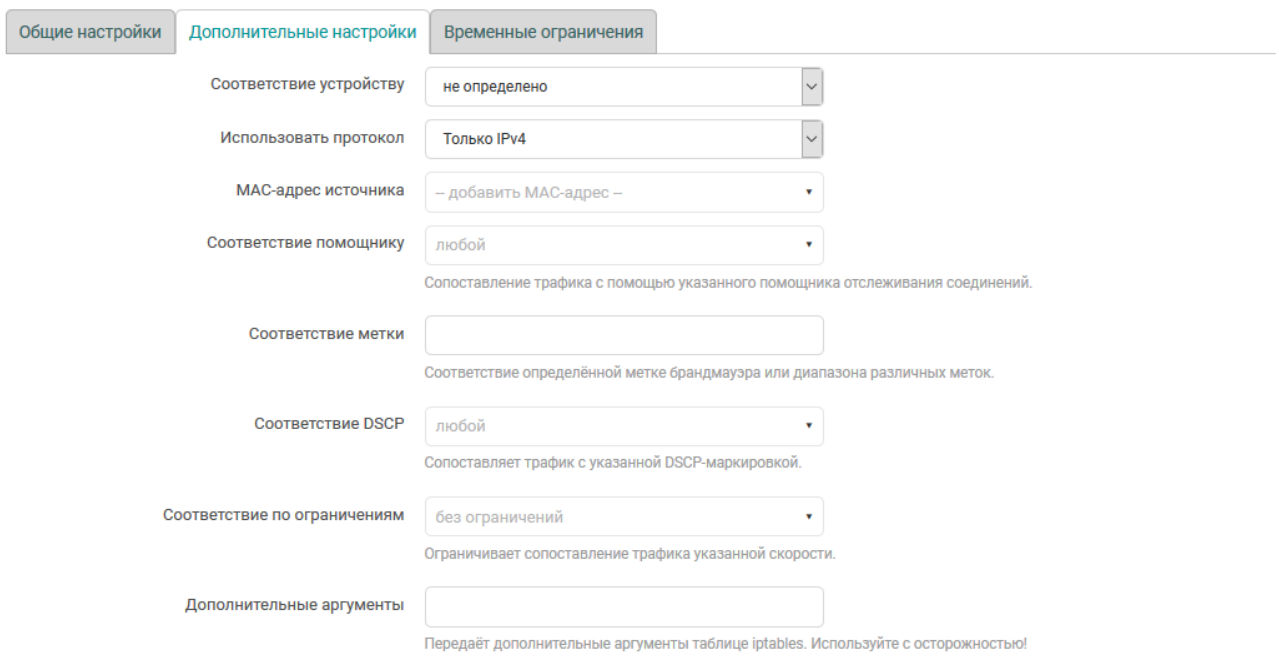Click the chevron of Соответствие устройству dropdown
Viewport: 1279px width, 661px height.
(x=812, y=87)
